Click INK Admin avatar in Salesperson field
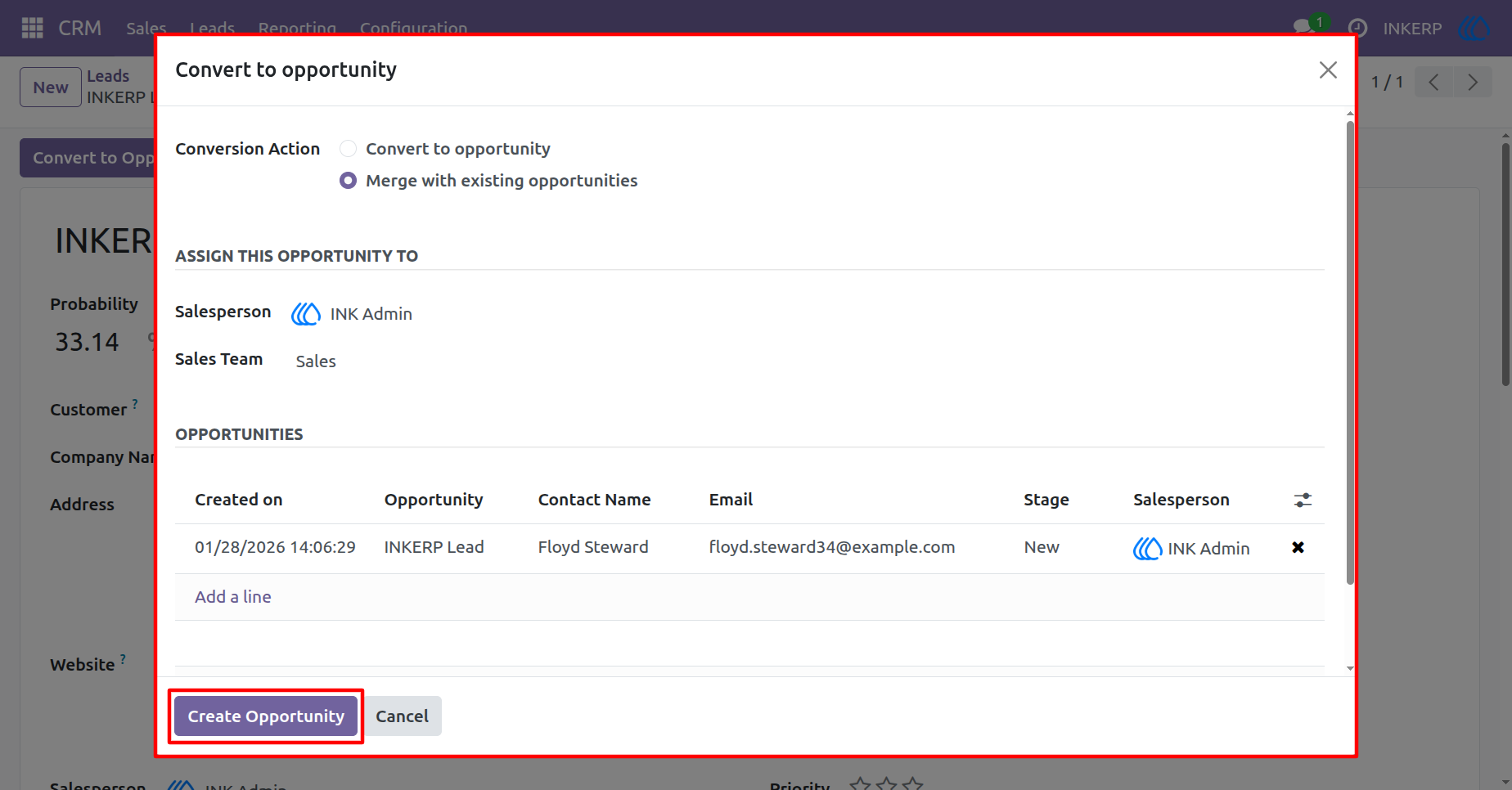 click(306, 314)
